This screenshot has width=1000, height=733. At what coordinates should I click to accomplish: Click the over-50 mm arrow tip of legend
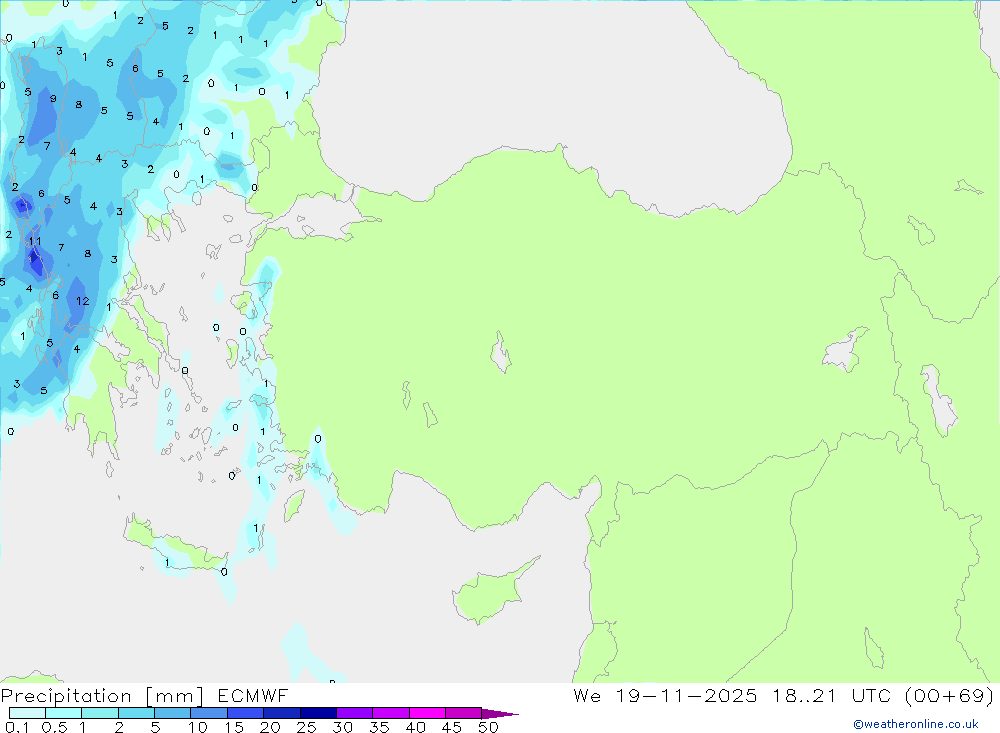pos(500,714)
